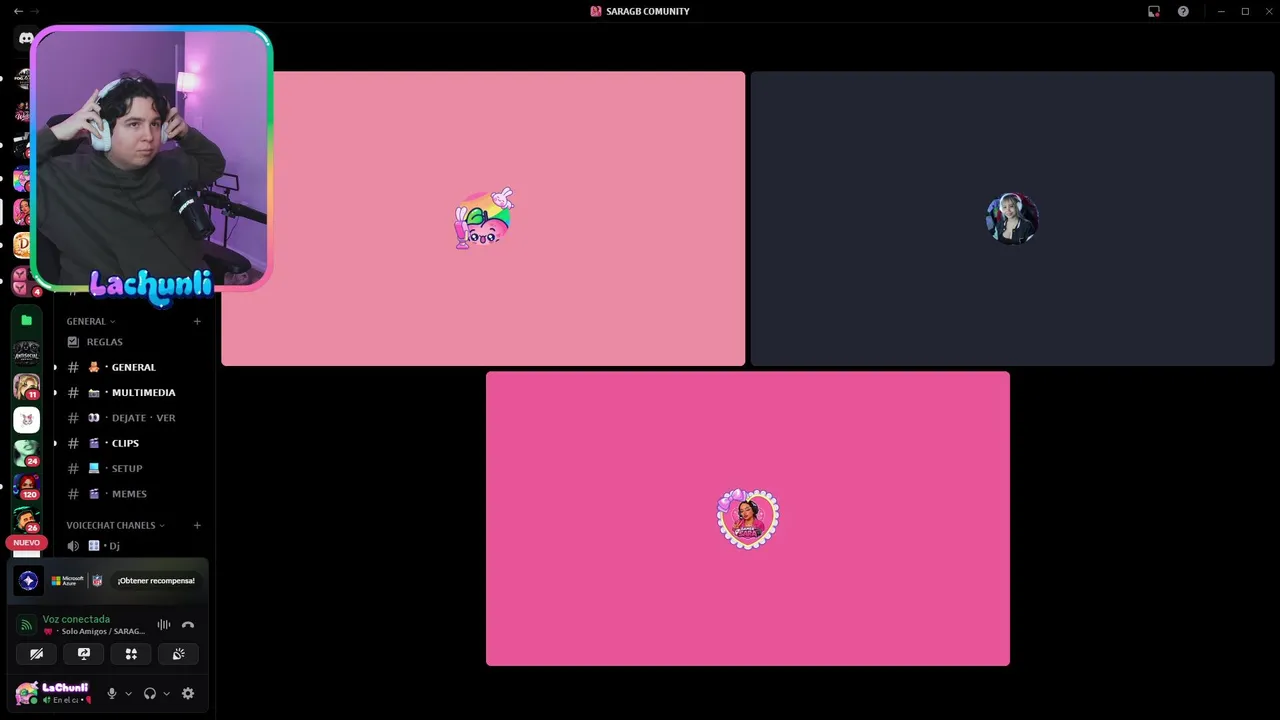Go forward with the arrow
This screenshot has width=1280, height=720.
[35, 11]
